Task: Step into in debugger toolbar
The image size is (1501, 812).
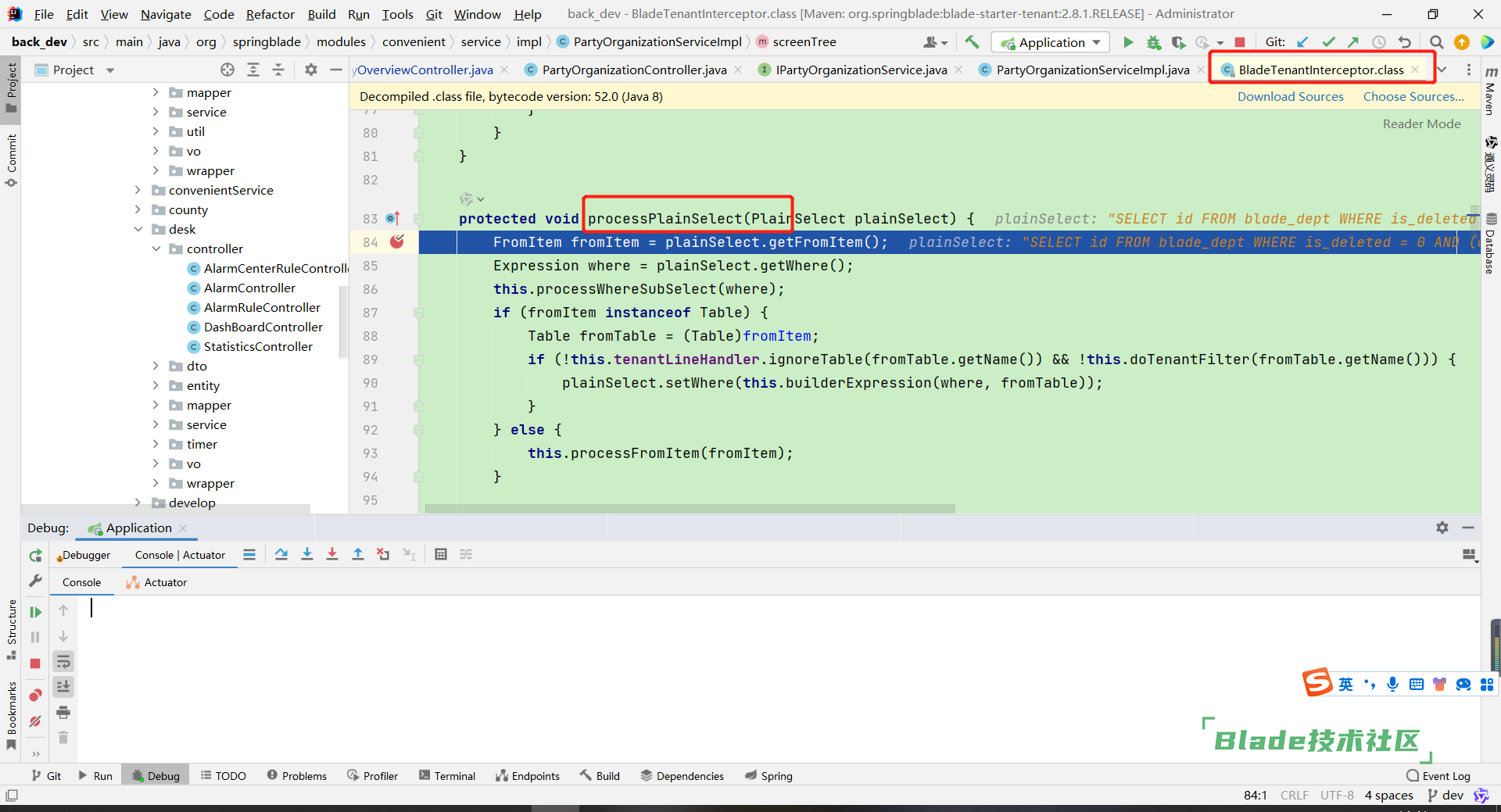Action: tap(307, 554)
